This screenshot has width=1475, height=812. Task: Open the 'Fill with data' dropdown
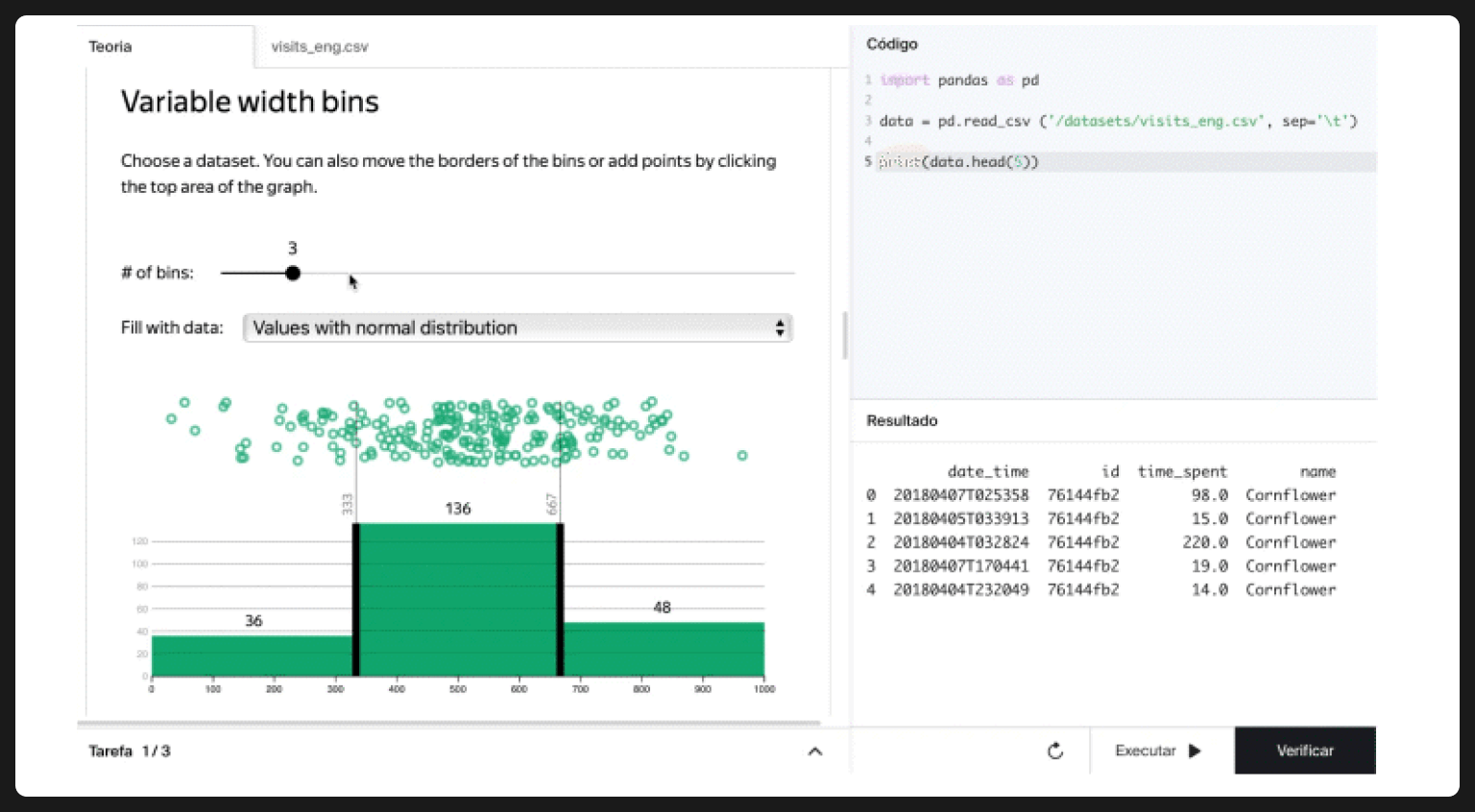point(517,328)
